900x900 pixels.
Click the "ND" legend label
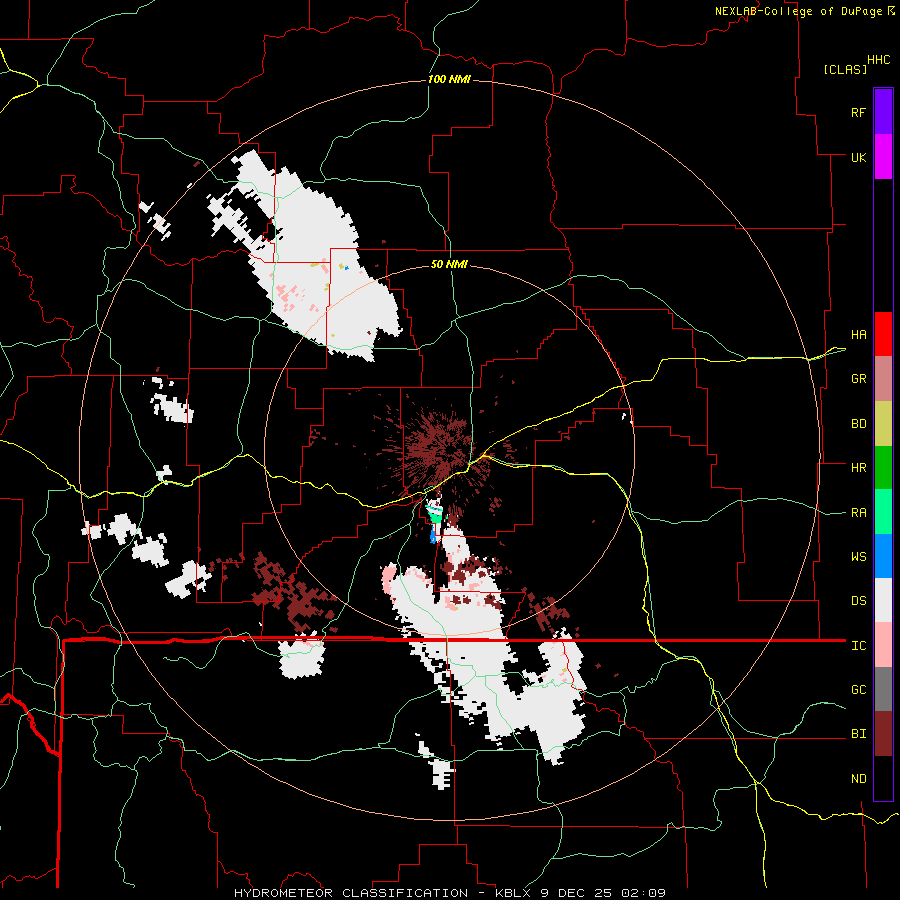click(858, 779)
